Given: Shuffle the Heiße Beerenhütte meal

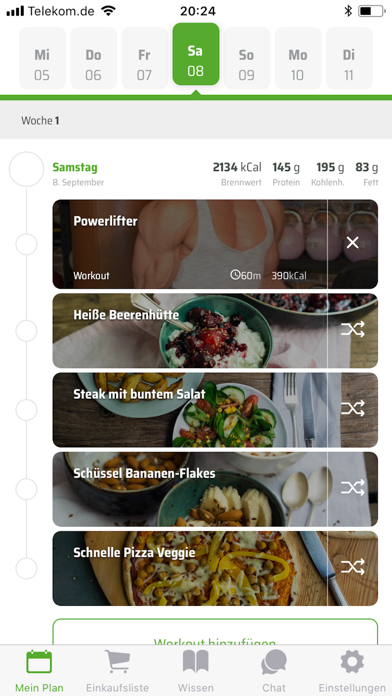Looking at the screenshot, I should click(352, 329).
